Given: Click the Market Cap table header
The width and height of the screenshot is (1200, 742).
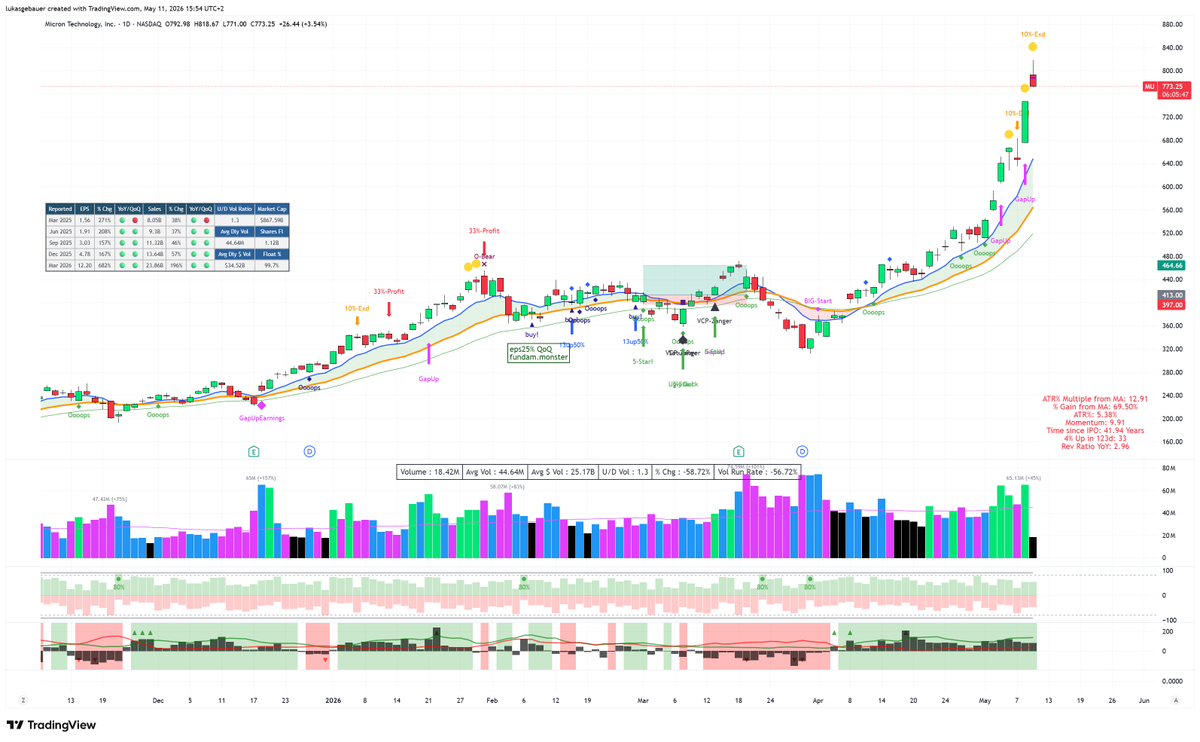Looking at the screenshot, I should click(272, 209).
